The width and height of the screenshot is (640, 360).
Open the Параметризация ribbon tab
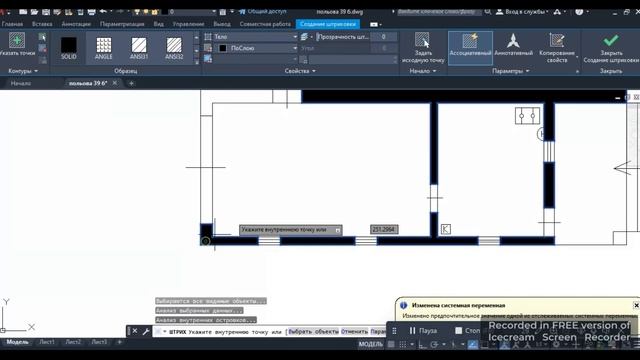122,24
